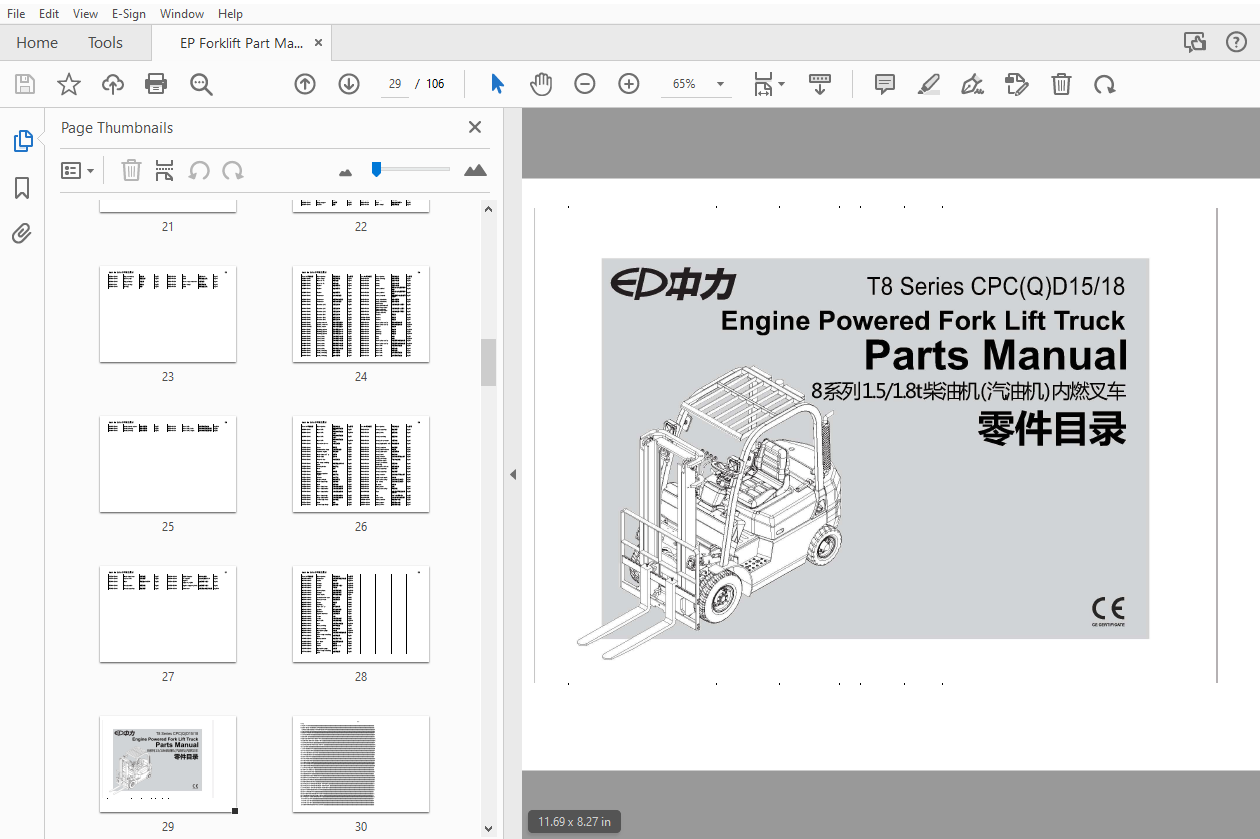The height and width of the screenshot is (839, 1260).
Task: Rotate the page with the clockwise arrow icon
Action: point(1105,84)
